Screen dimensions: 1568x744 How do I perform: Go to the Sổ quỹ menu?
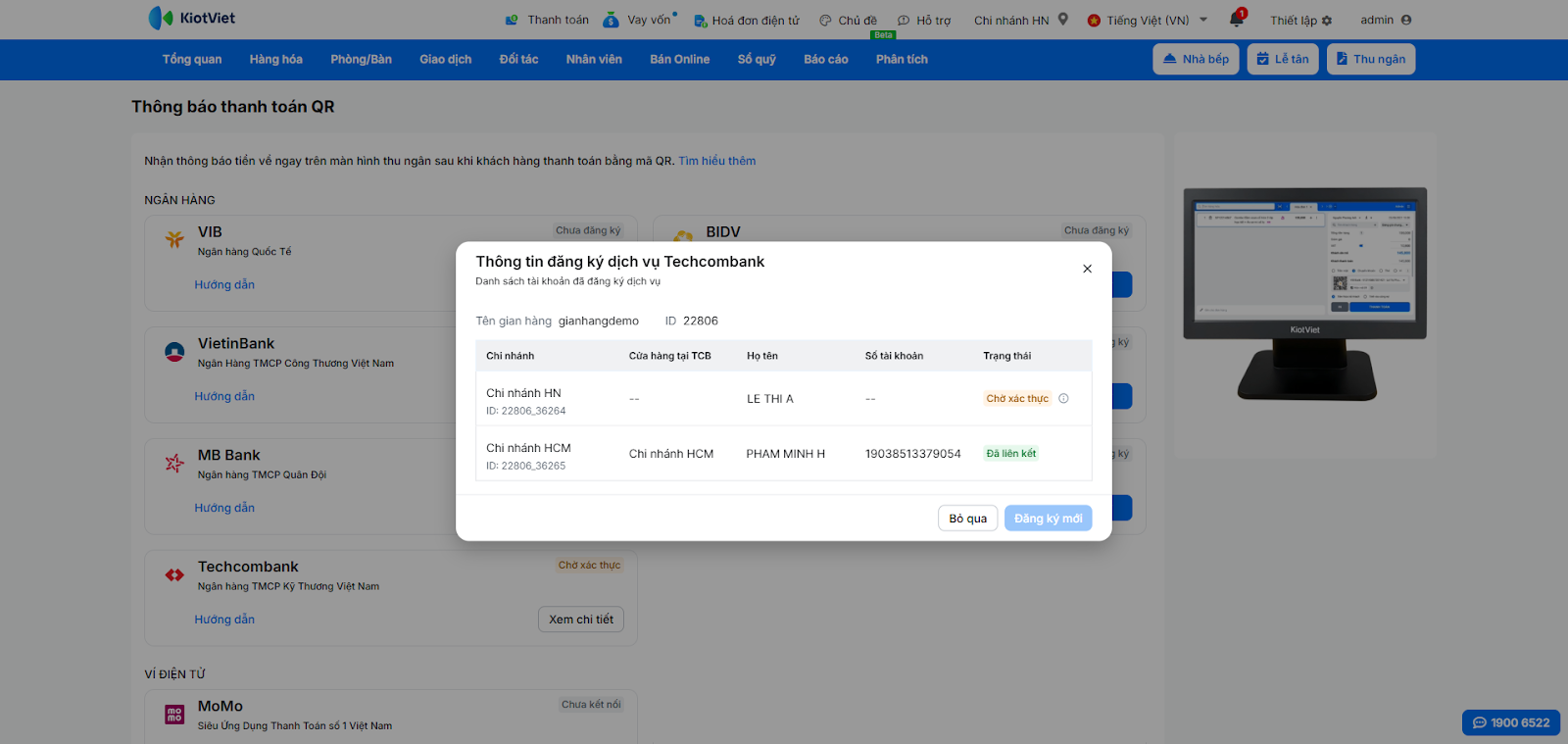(757, 60)
